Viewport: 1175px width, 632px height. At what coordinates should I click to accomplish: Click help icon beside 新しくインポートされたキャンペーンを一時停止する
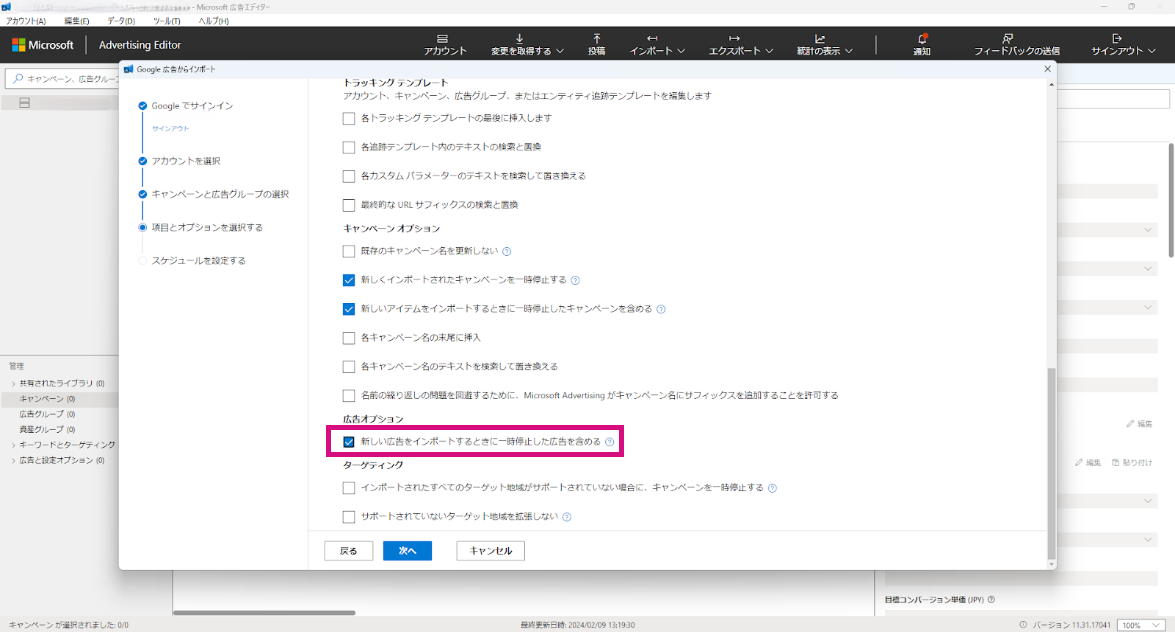[575, 280]
